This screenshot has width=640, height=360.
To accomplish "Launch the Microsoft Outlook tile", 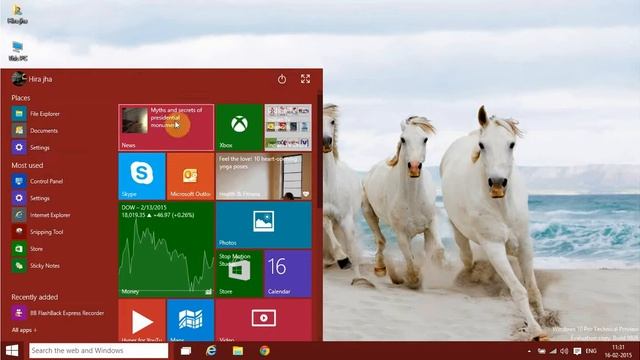I will 191,176.
